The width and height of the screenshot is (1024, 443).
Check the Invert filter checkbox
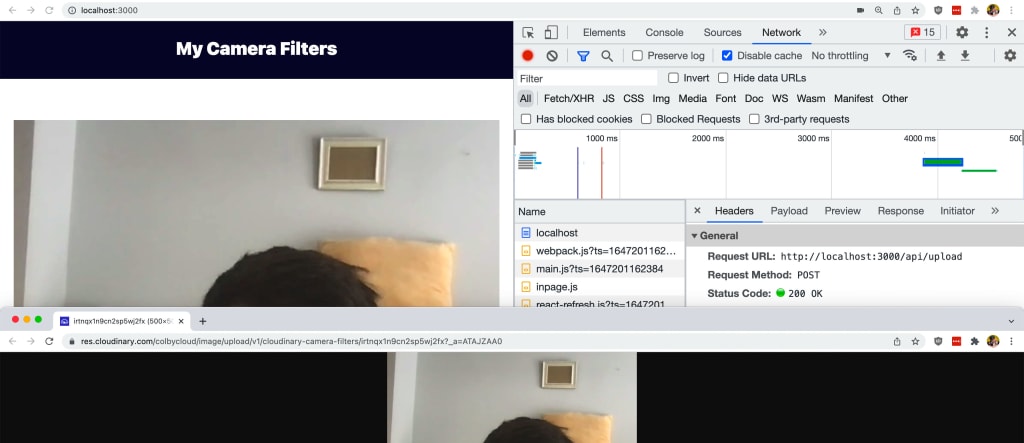click(673, 78)
